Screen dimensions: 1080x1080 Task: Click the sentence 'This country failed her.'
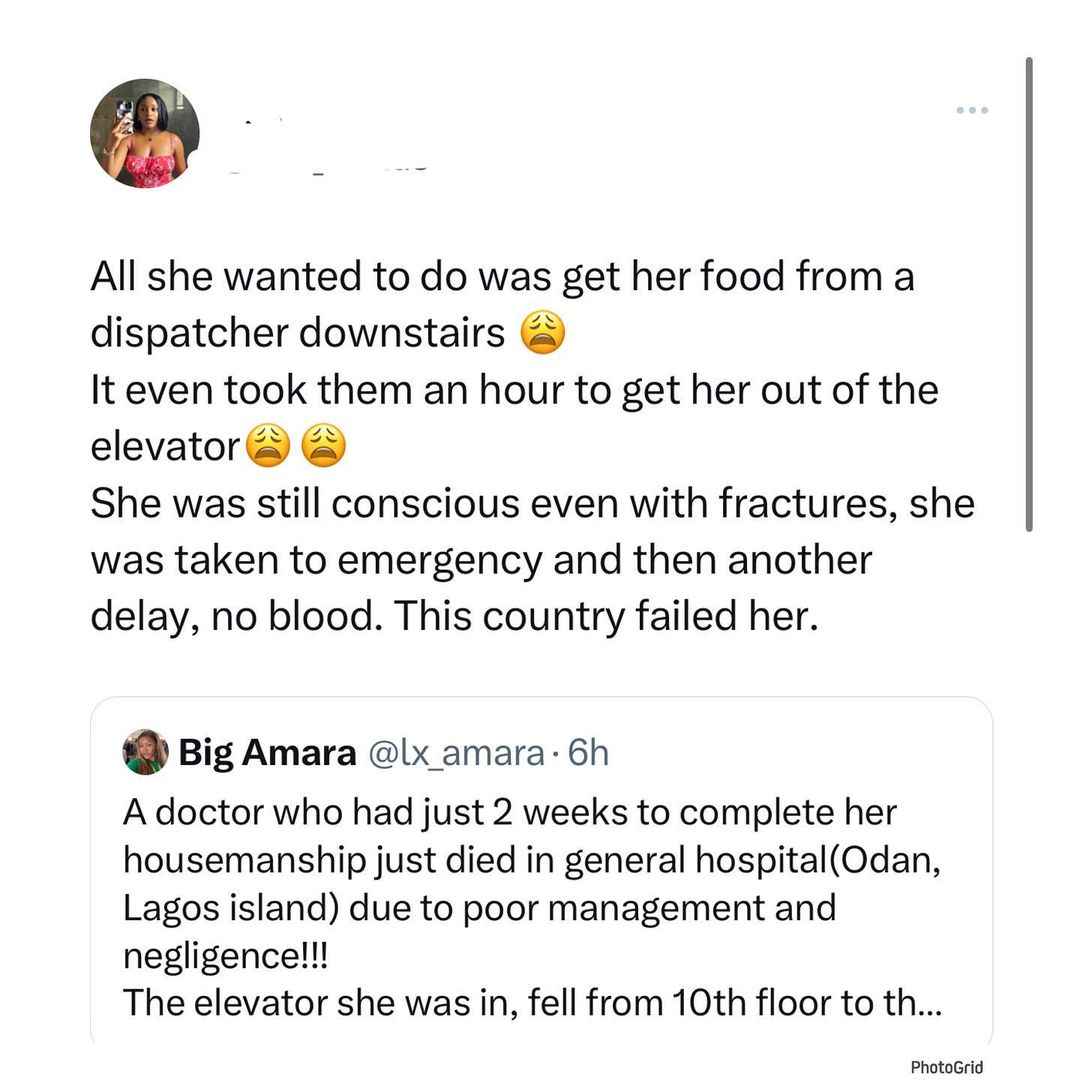tap(606, 615)
